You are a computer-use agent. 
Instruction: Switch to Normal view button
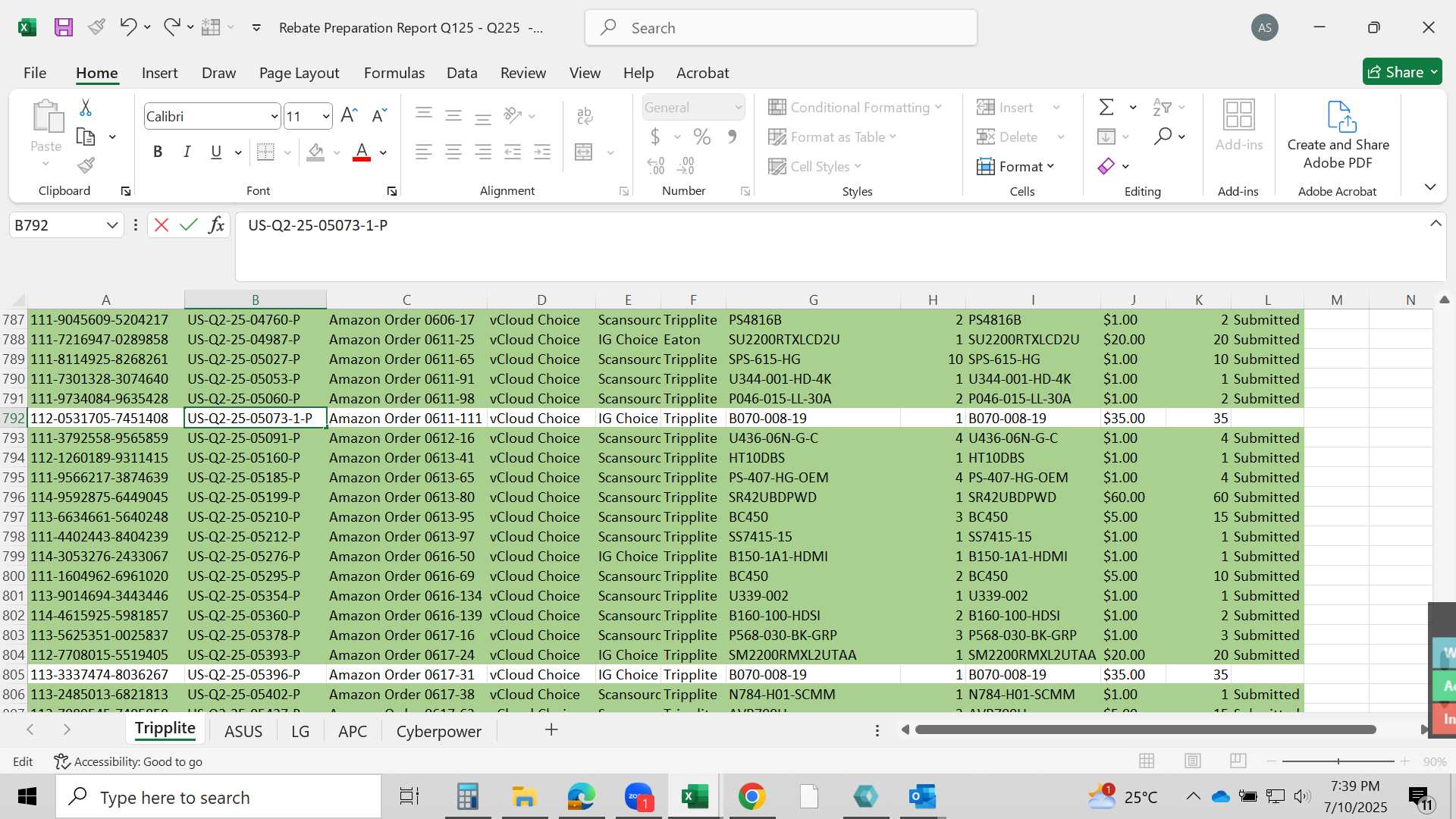coord(1147,761)
